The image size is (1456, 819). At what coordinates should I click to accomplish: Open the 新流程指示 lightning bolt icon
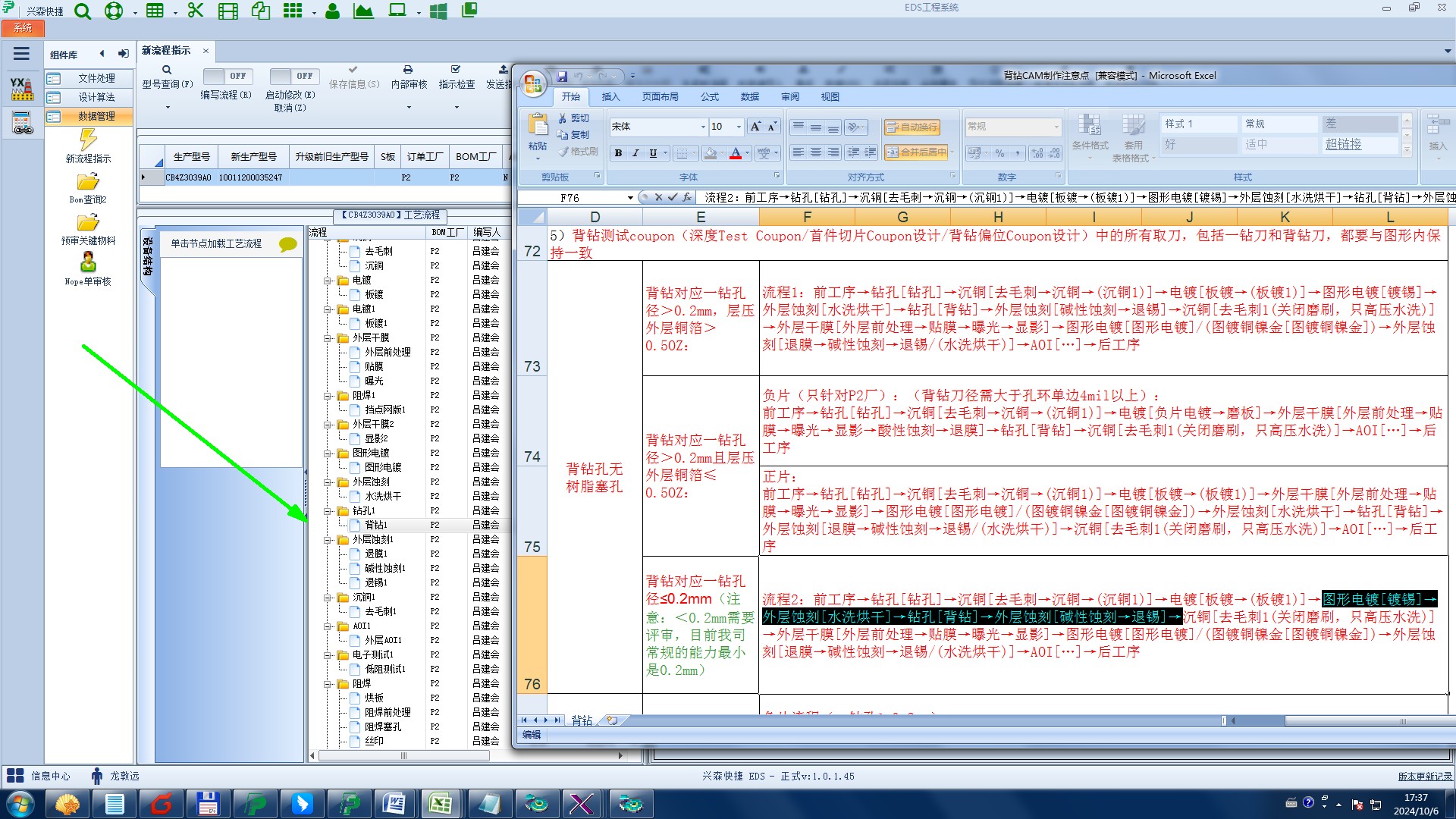pos(88,140)
